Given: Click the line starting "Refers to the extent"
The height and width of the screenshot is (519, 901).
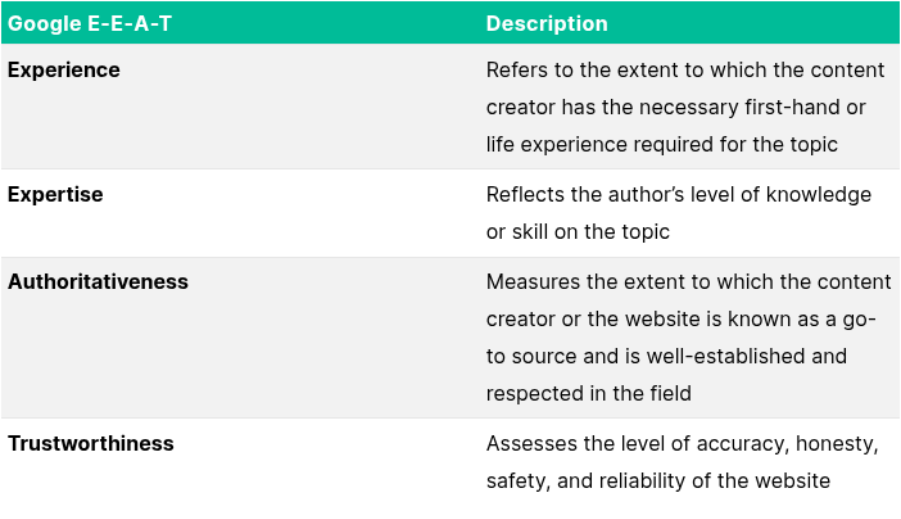Looking at the screenshot, I should [685, 70].
